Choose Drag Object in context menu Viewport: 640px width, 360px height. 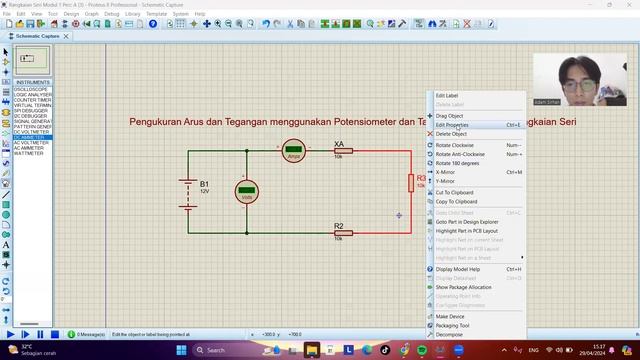click(476, 116)
